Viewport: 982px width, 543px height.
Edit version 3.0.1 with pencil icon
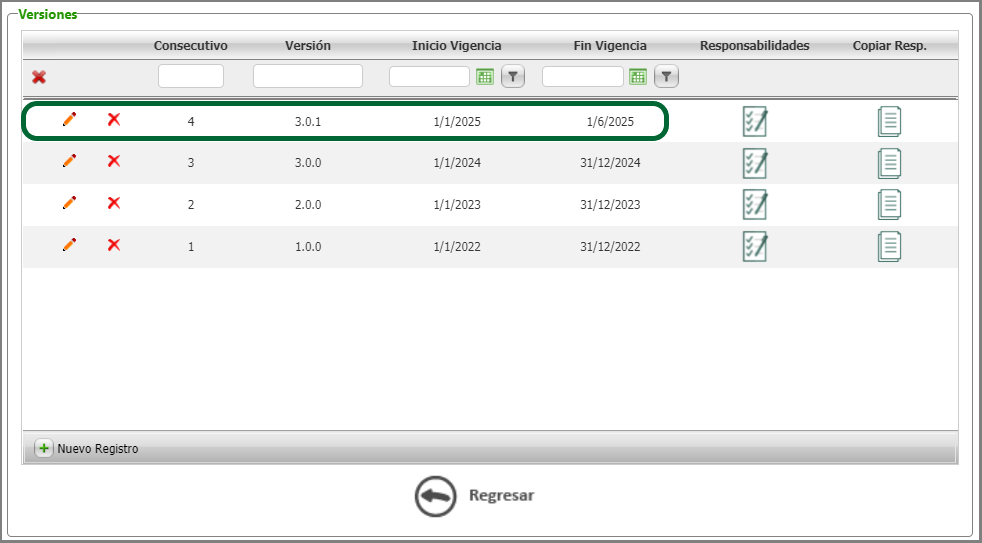(70, 119)
